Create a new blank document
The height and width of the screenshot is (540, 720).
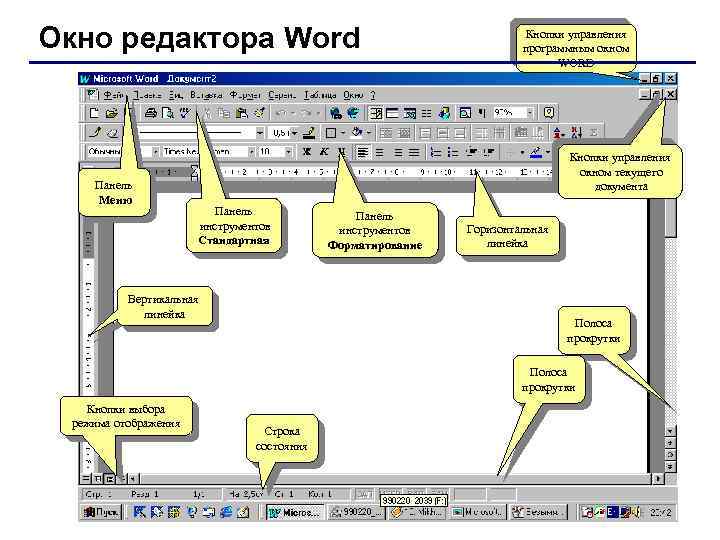click(x=94, y=112)
